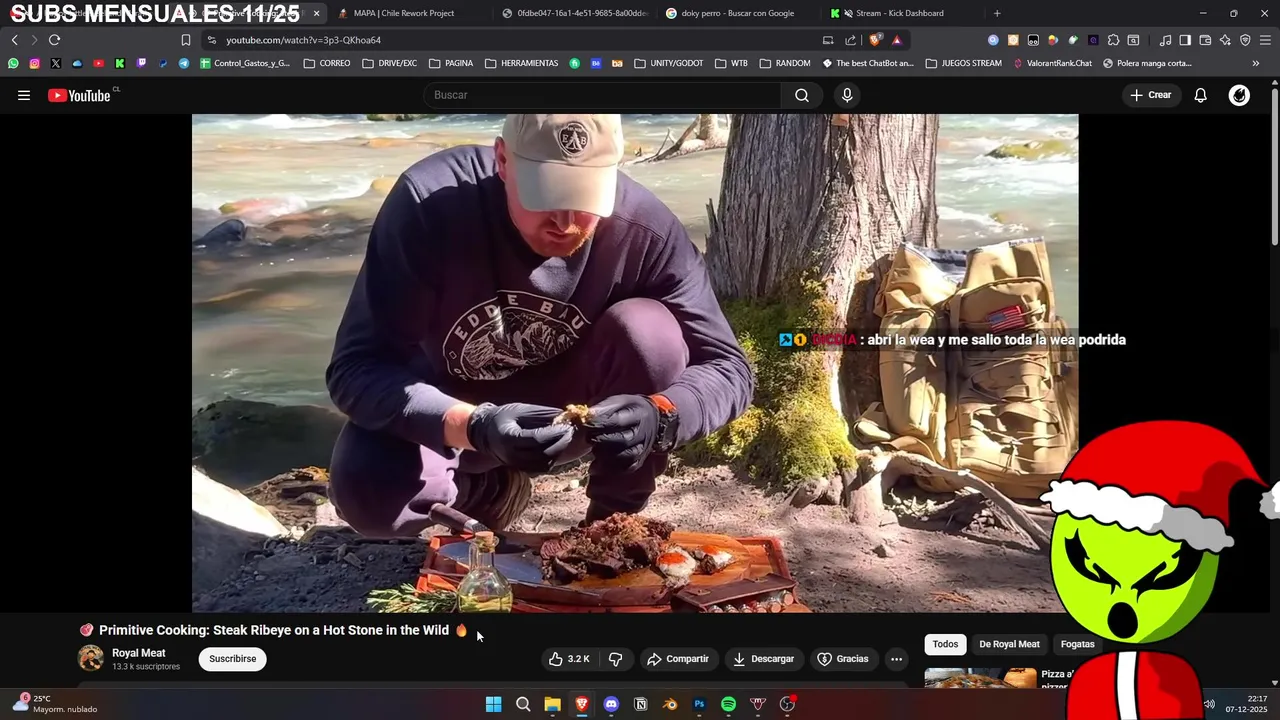Open Twitch bookmark icon
1280x720 pixels.
pos(141,63)
